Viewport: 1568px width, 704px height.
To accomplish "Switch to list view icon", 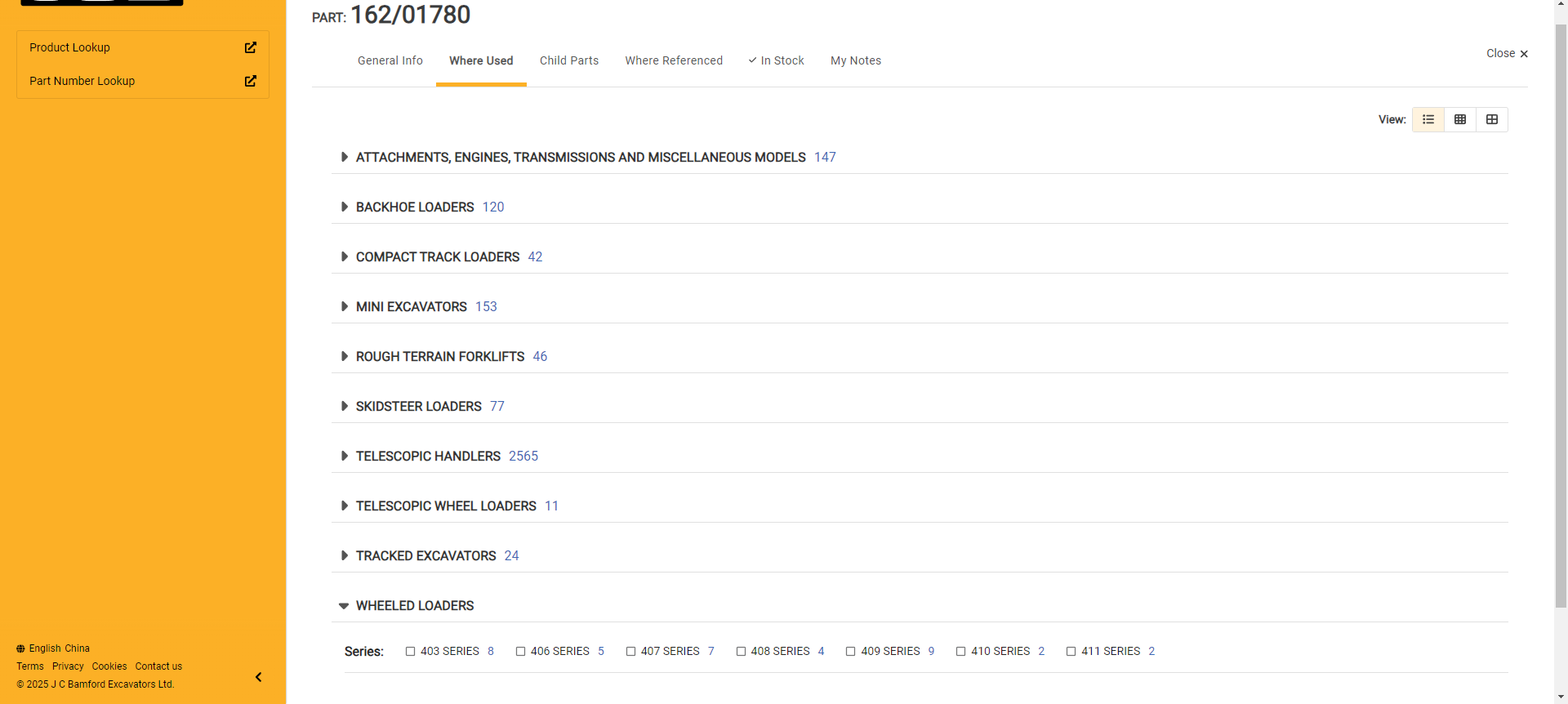I will [1428, 119].
